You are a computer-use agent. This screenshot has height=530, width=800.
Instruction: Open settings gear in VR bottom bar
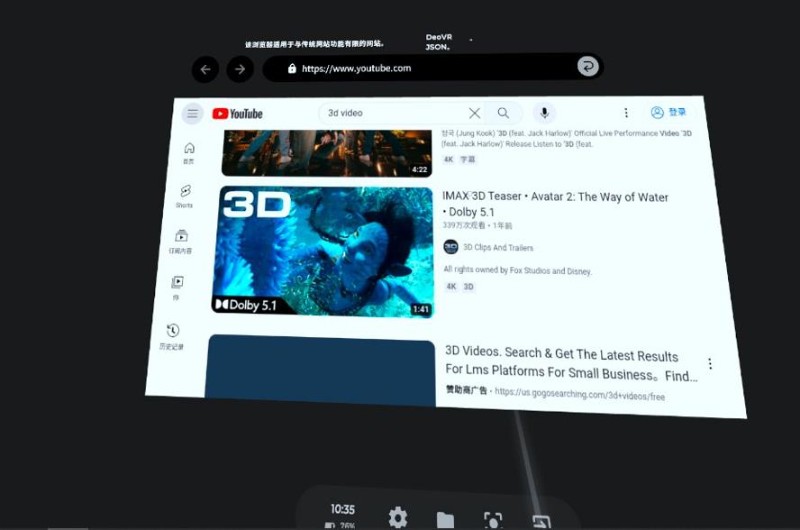(x=398, y=518)
